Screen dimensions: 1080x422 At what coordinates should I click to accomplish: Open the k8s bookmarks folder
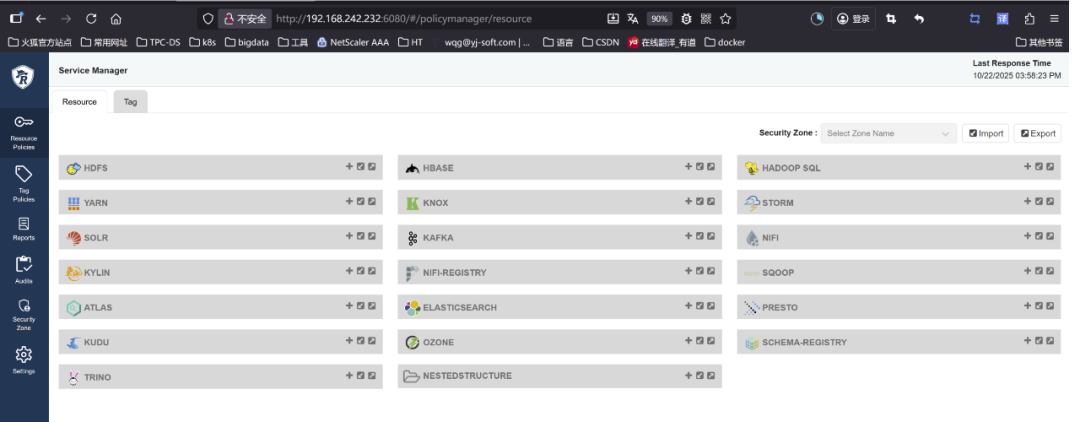(x=202, y=42)
